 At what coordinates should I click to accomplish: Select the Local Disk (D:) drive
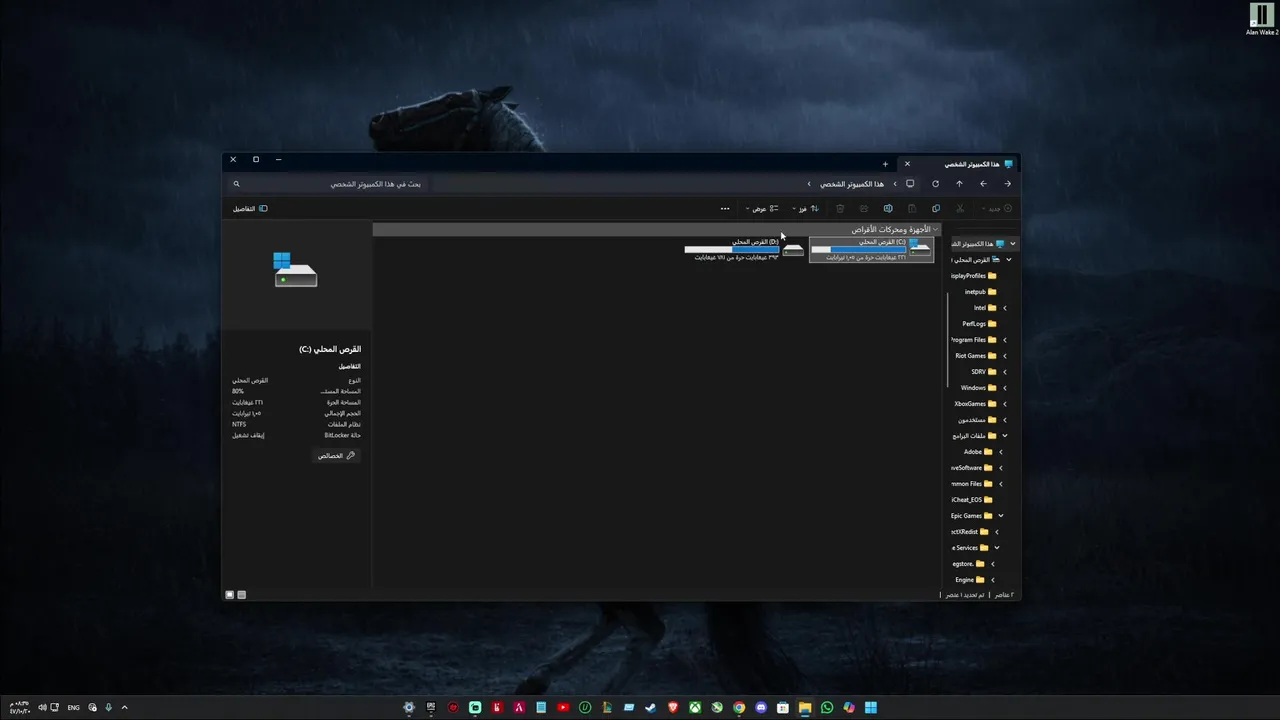[745, 250]
